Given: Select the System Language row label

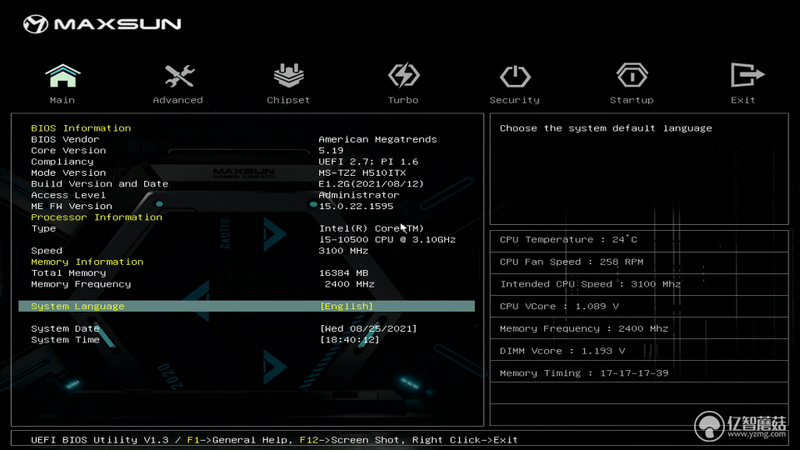Looking at the screenshot, I should (78, 306).
